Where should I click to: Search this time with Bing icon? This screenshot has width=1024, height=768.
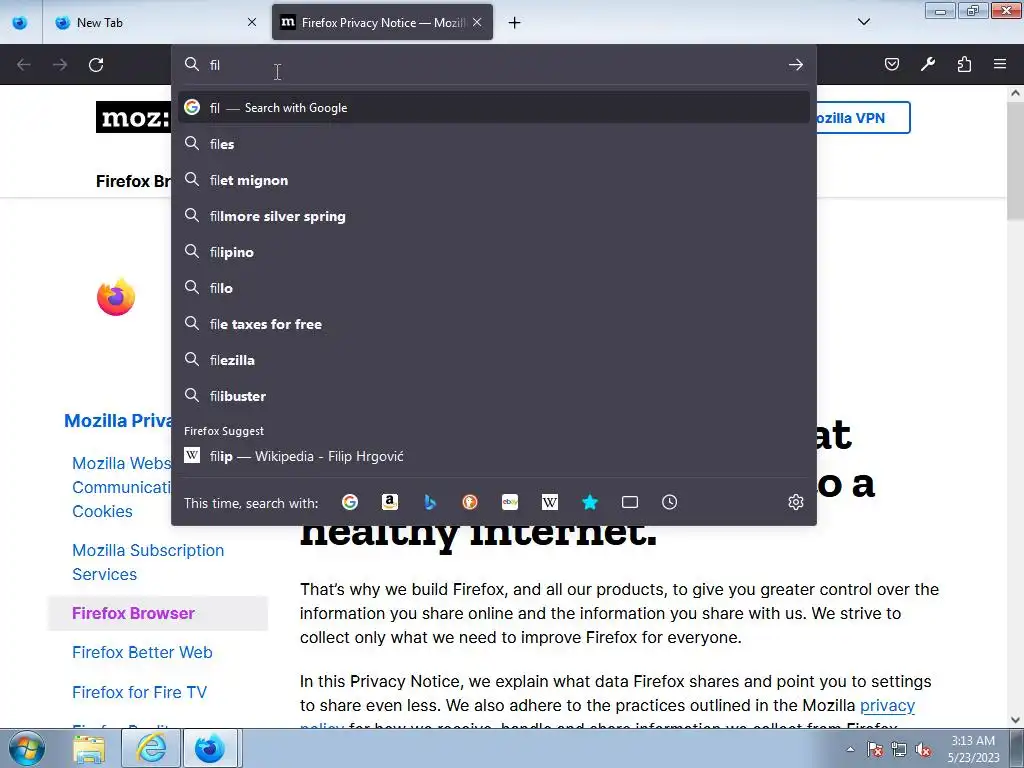point(430,502)
